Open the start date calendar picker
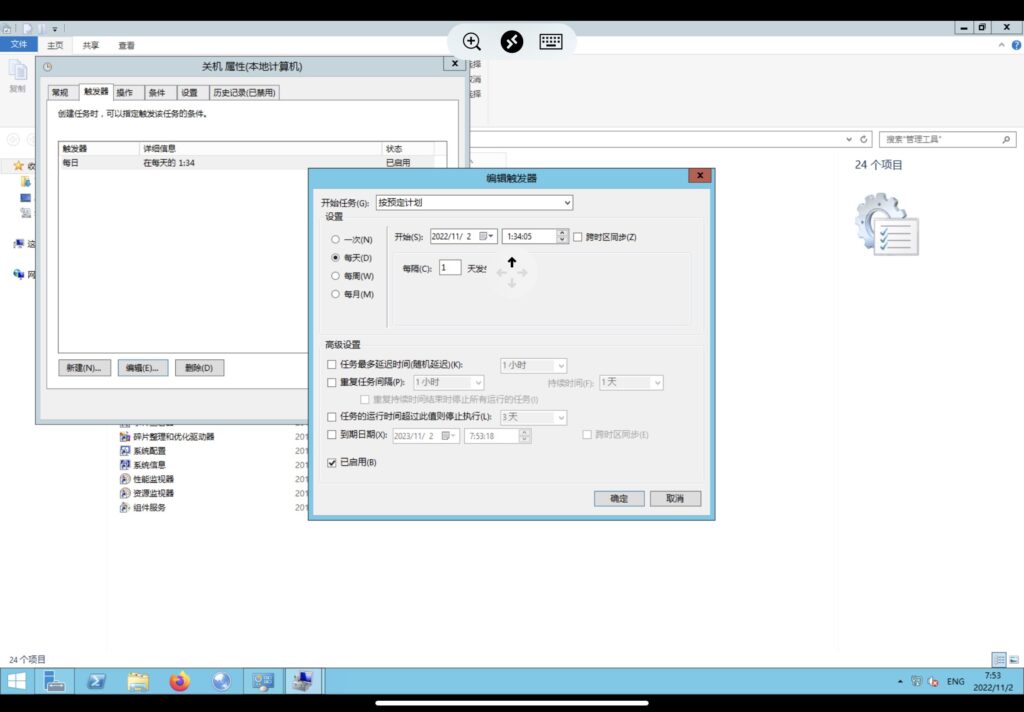The image size is (1024, 712). 488,237
